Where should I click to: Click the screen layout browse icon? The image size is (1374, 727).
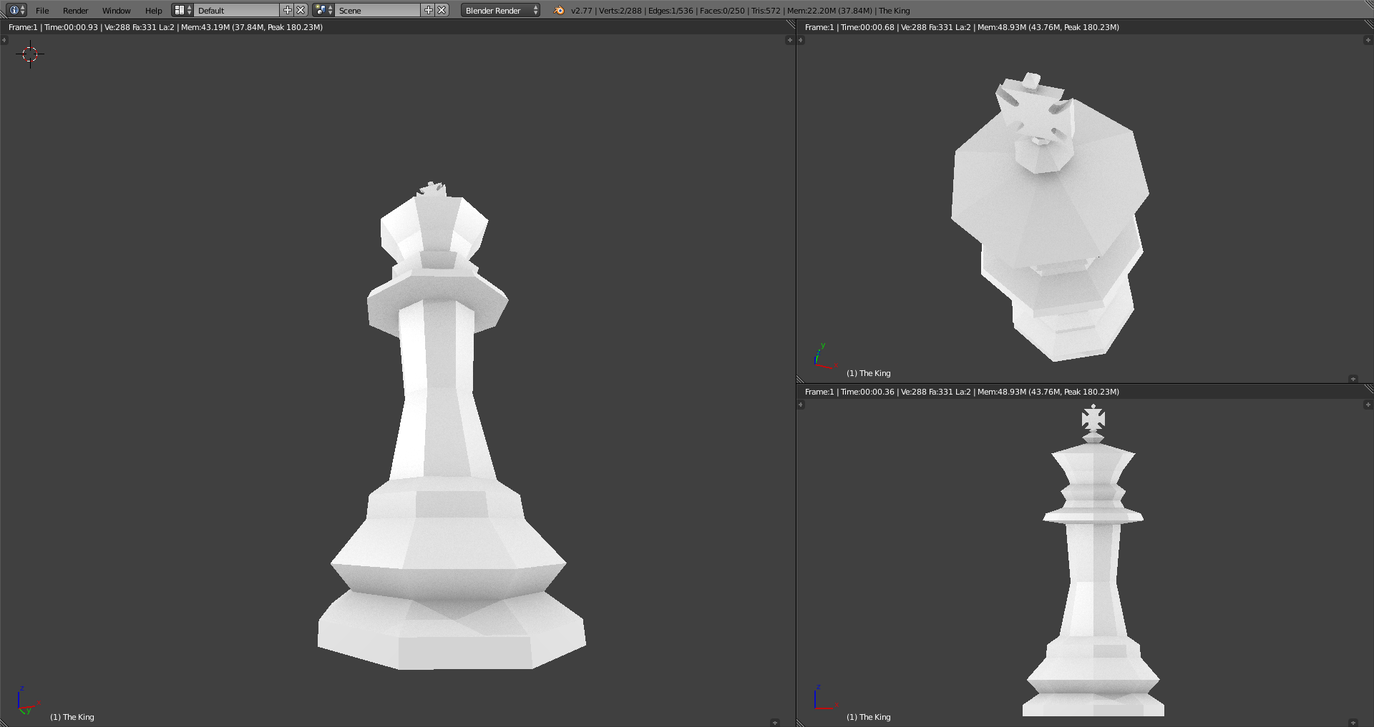(x=183, y=10)
